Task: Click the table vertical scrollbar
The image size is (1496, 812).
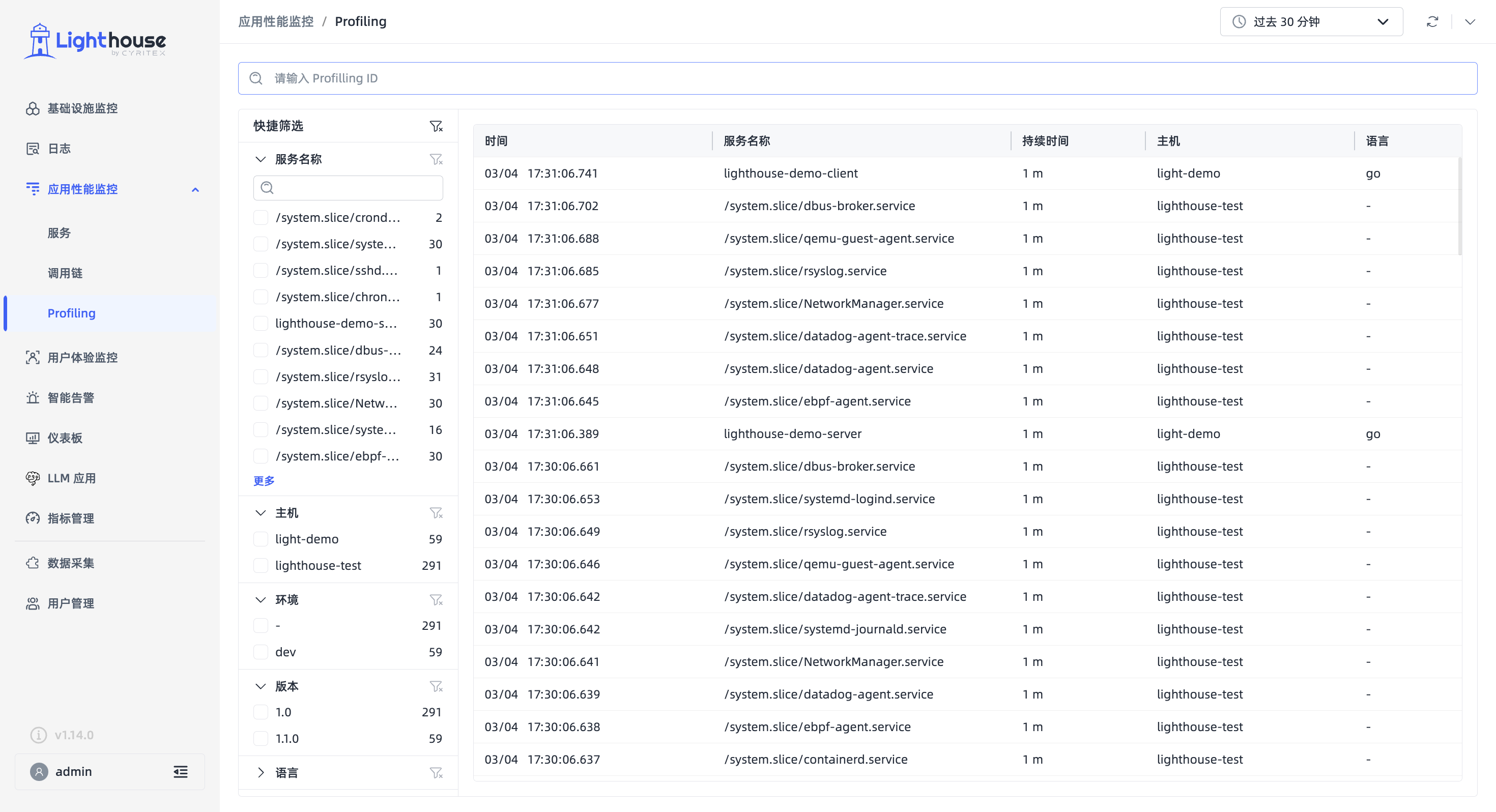Action: point(1459,206)
